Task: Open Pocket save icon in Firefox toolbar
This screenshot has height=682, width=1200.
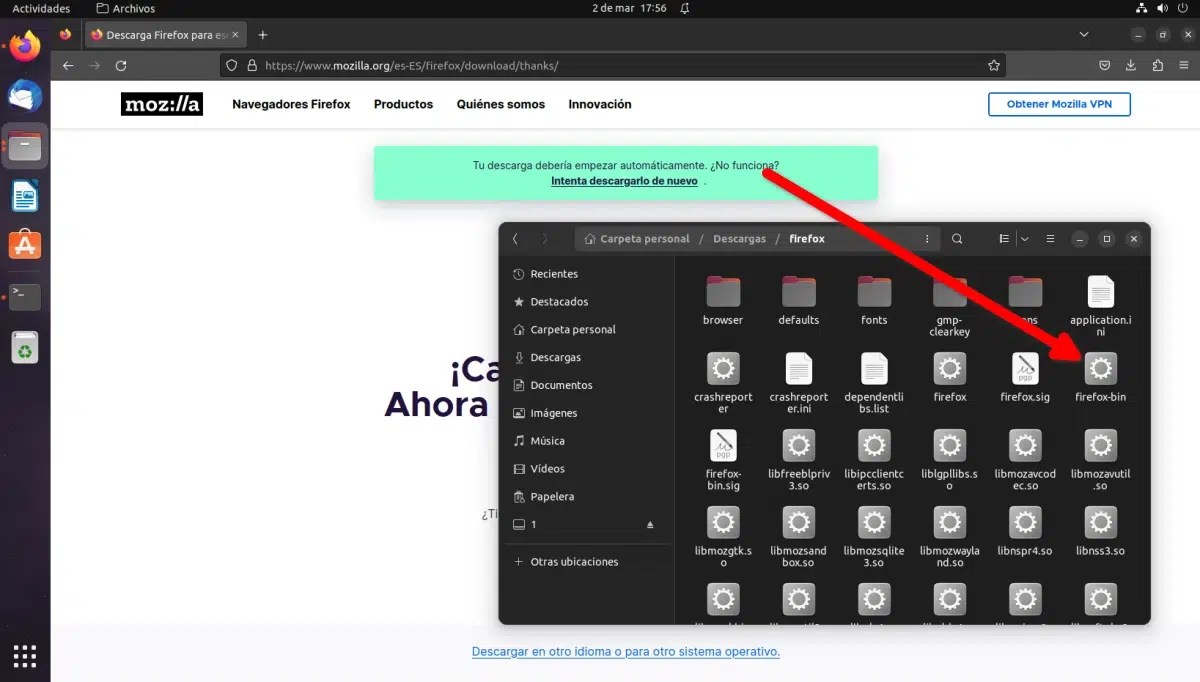Action: coord(1105,65)
